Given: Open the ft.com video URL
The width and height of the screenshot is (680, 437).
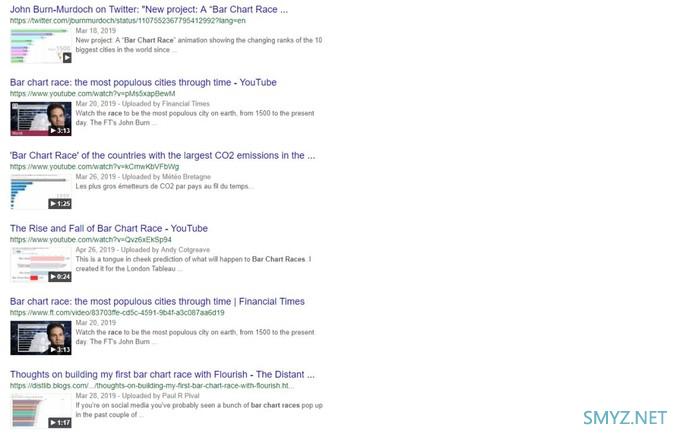Looking at the screenshot, I should tap(117, 313).
